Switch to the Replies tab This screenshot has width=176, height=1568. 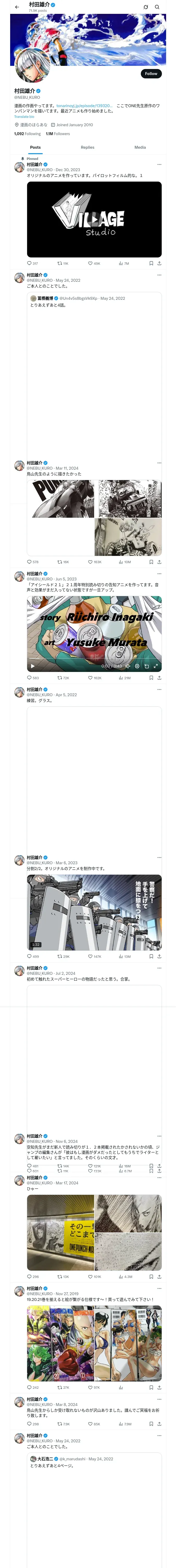[x=87, y=147]
